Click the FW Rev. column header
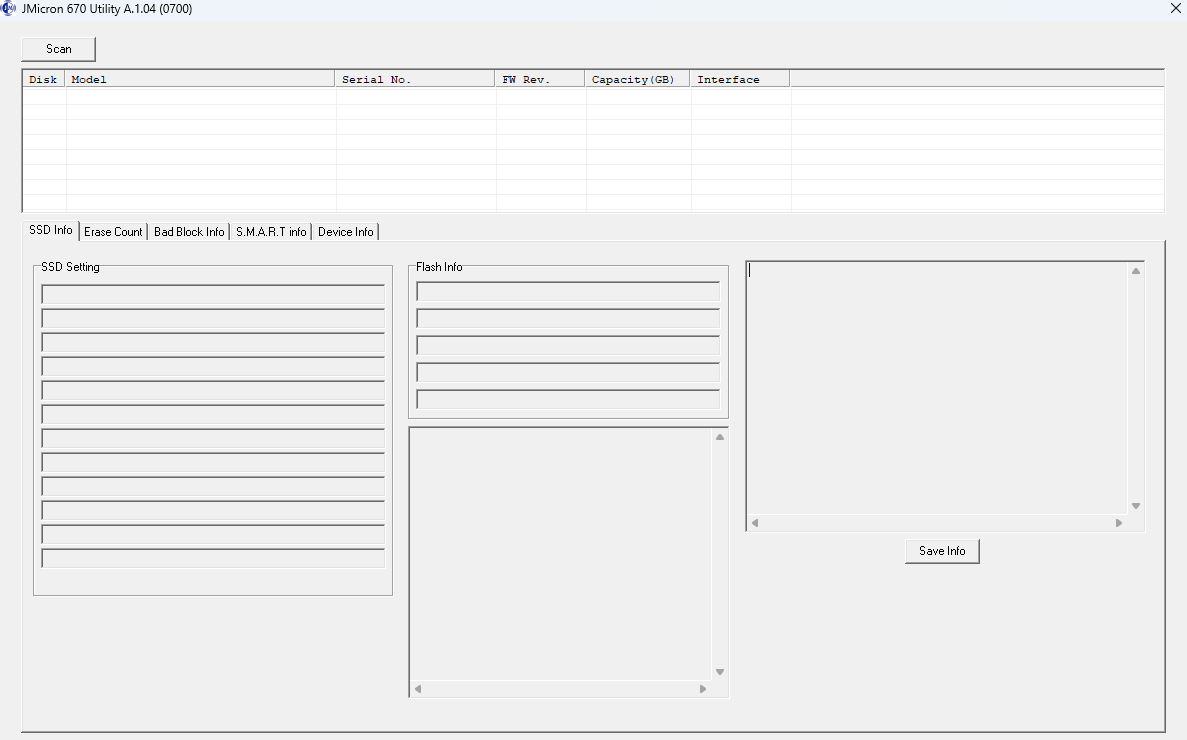The width and height of the screenshot is (1187, 740). (540, 79)
